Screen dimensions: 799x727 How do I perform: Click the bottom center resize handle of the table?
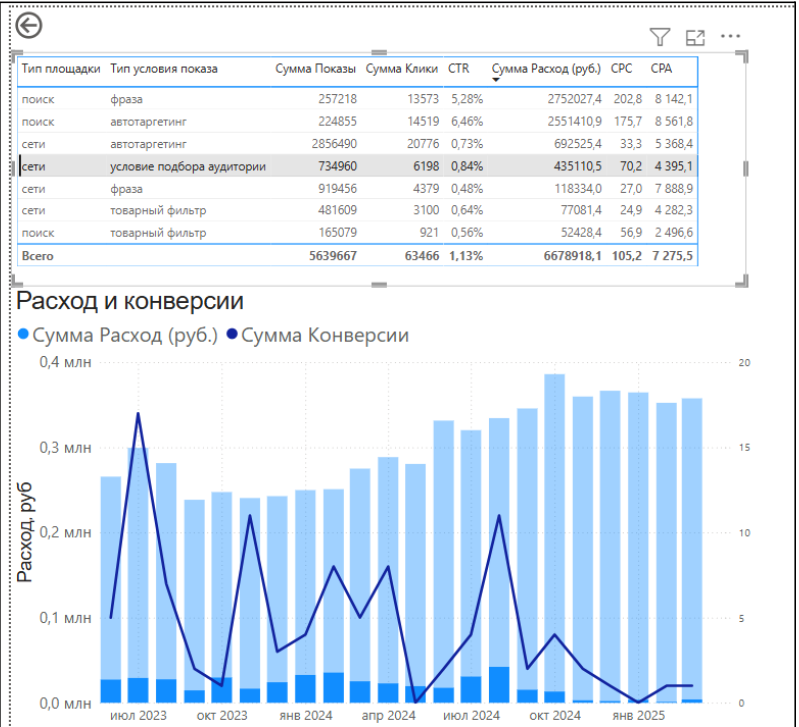click(x=379, y=284)
